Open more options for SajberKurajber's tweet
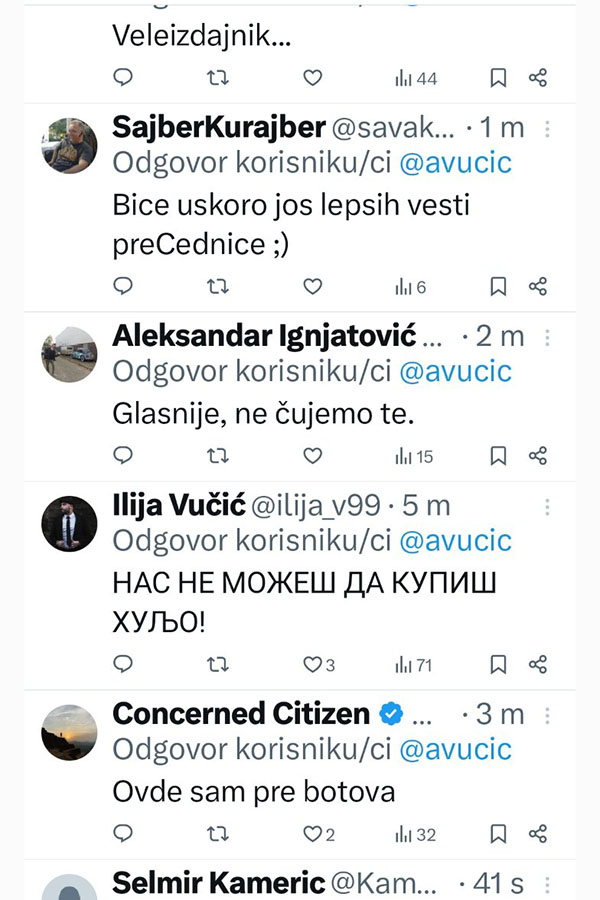The image size is (600, 900). coord(547,129)
